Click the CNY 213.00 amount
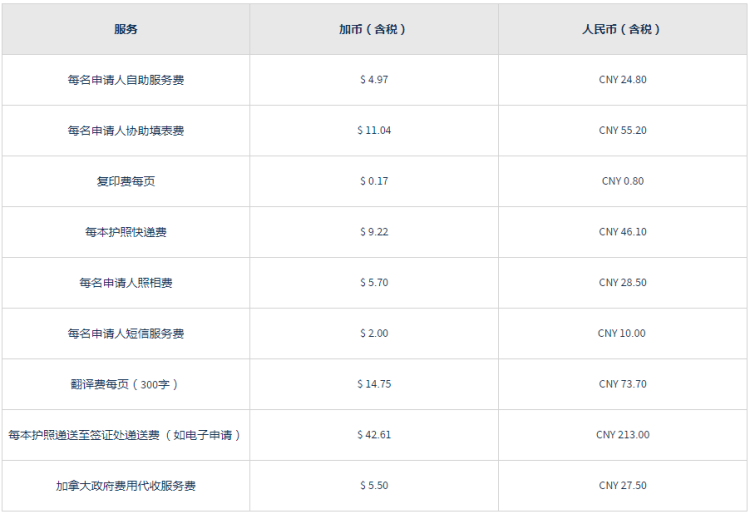 click(623, 435)
